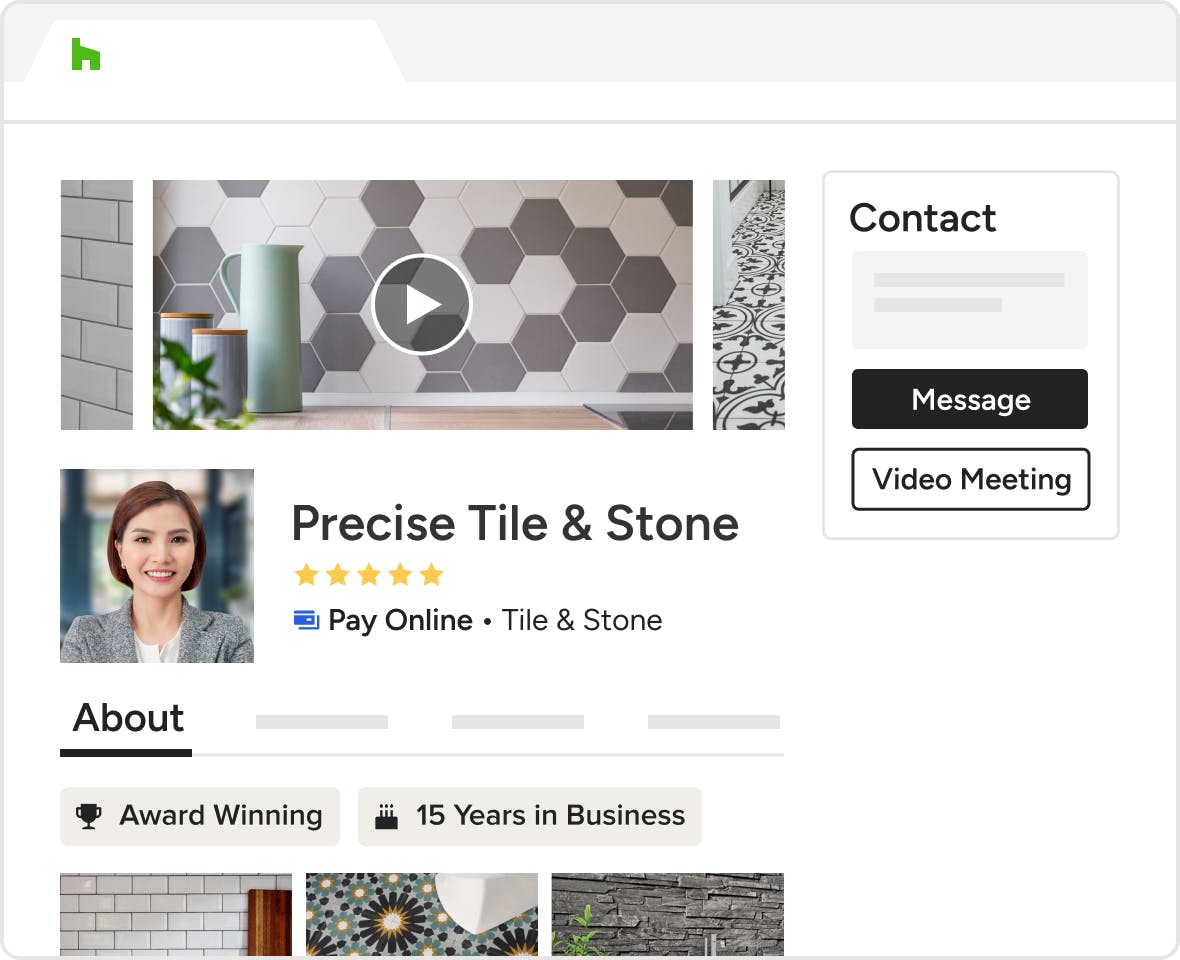The height and width of the screenshot is (960, 1180).
Task: Open the dark stacked stone project thumbnail
Action: (x=667, y=914)
